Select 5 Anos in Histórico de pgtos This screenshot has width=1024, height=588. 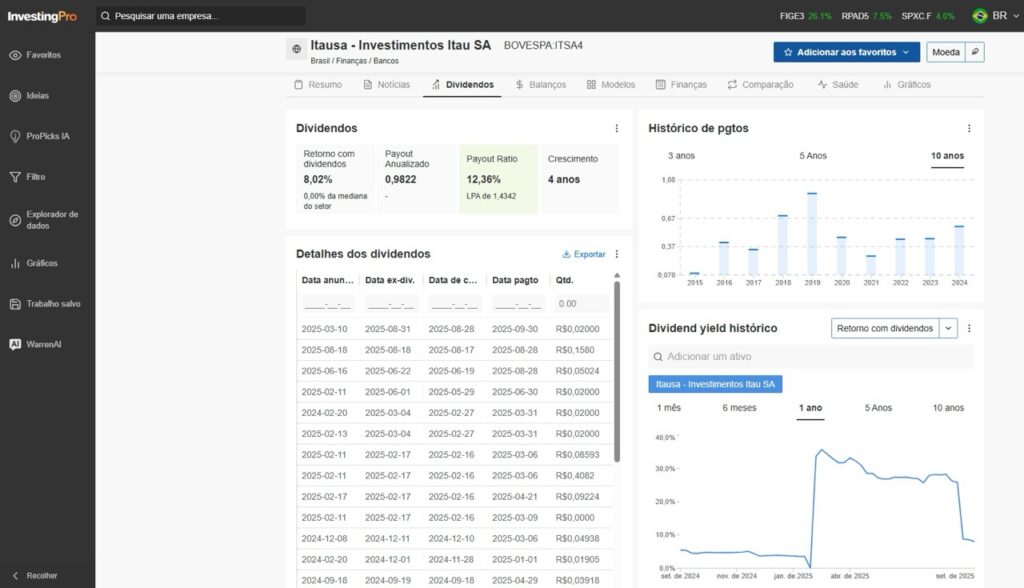[x=813, y=156]
